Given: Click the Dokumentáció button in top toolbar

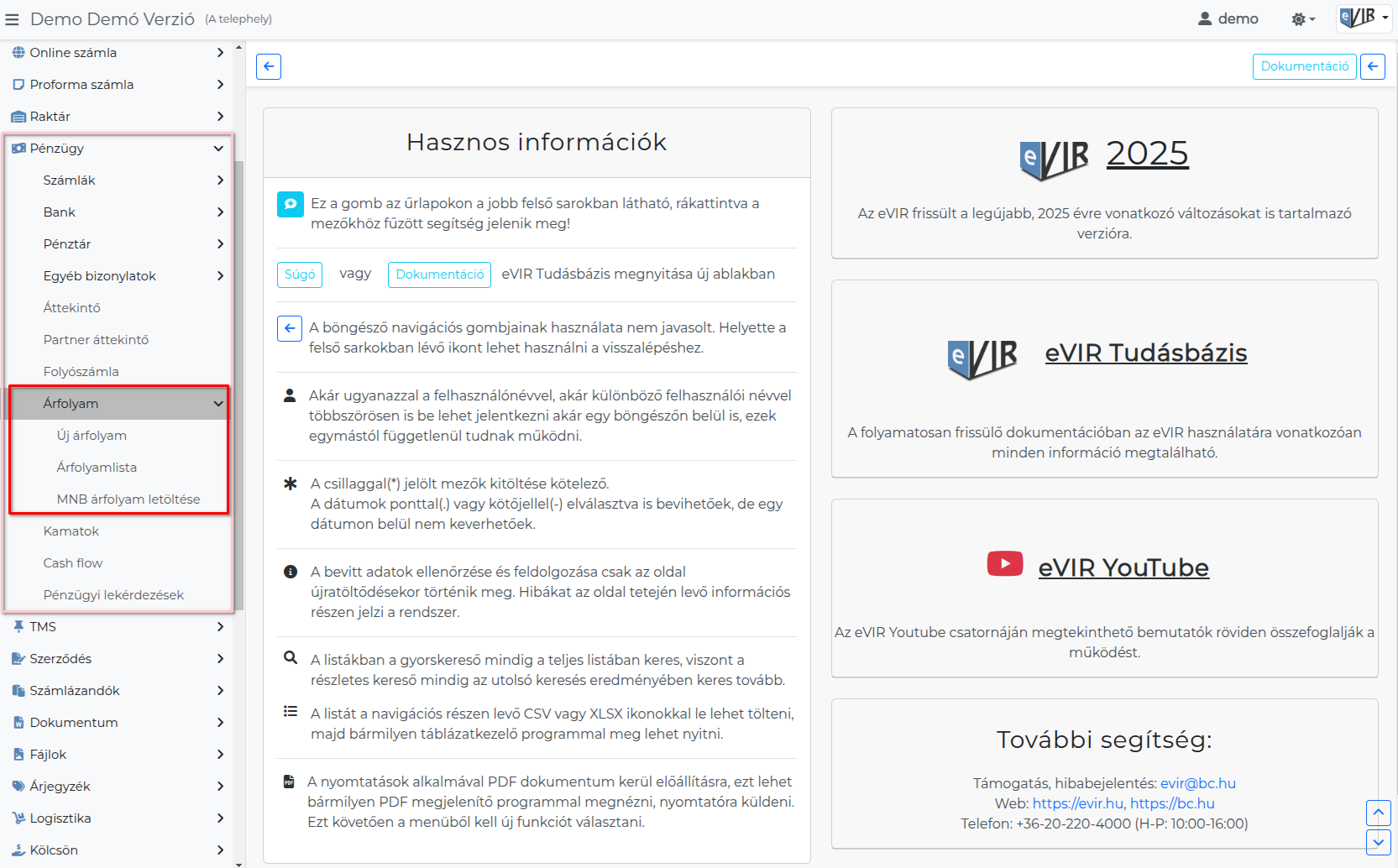Looking at the screenshot, I should coord(1304,66).
